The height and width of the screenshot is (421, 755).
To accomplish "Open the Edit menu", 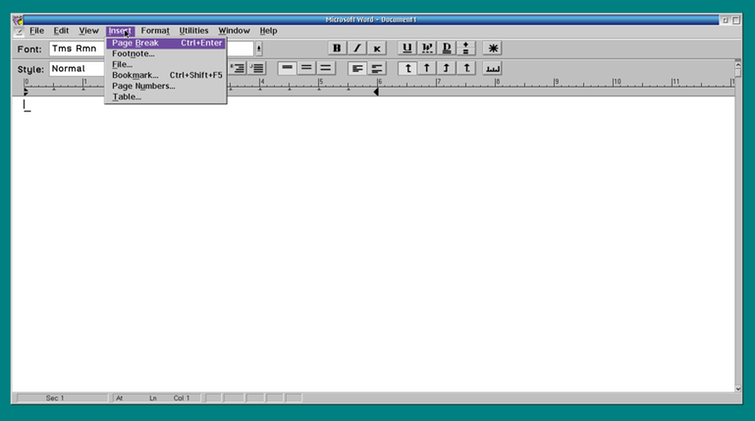I will 61,31.
